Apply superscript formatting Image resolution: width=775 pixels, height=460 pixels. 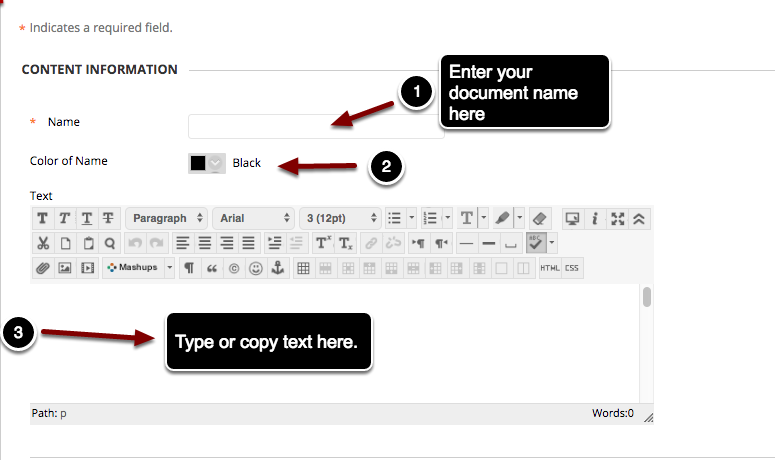coord(323,243)
